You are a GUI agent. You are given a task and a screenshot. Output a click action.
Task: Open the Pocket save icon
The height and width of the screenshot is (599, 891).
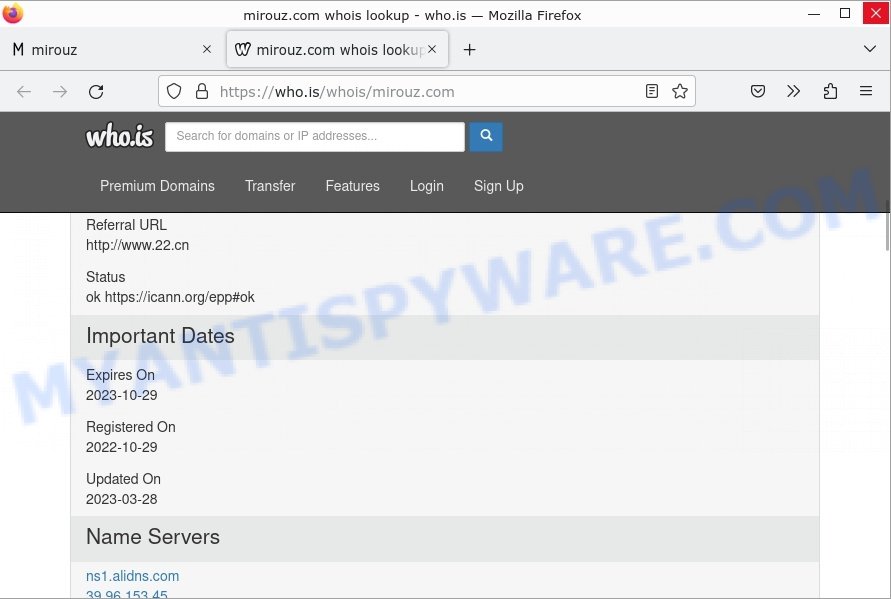757,91
